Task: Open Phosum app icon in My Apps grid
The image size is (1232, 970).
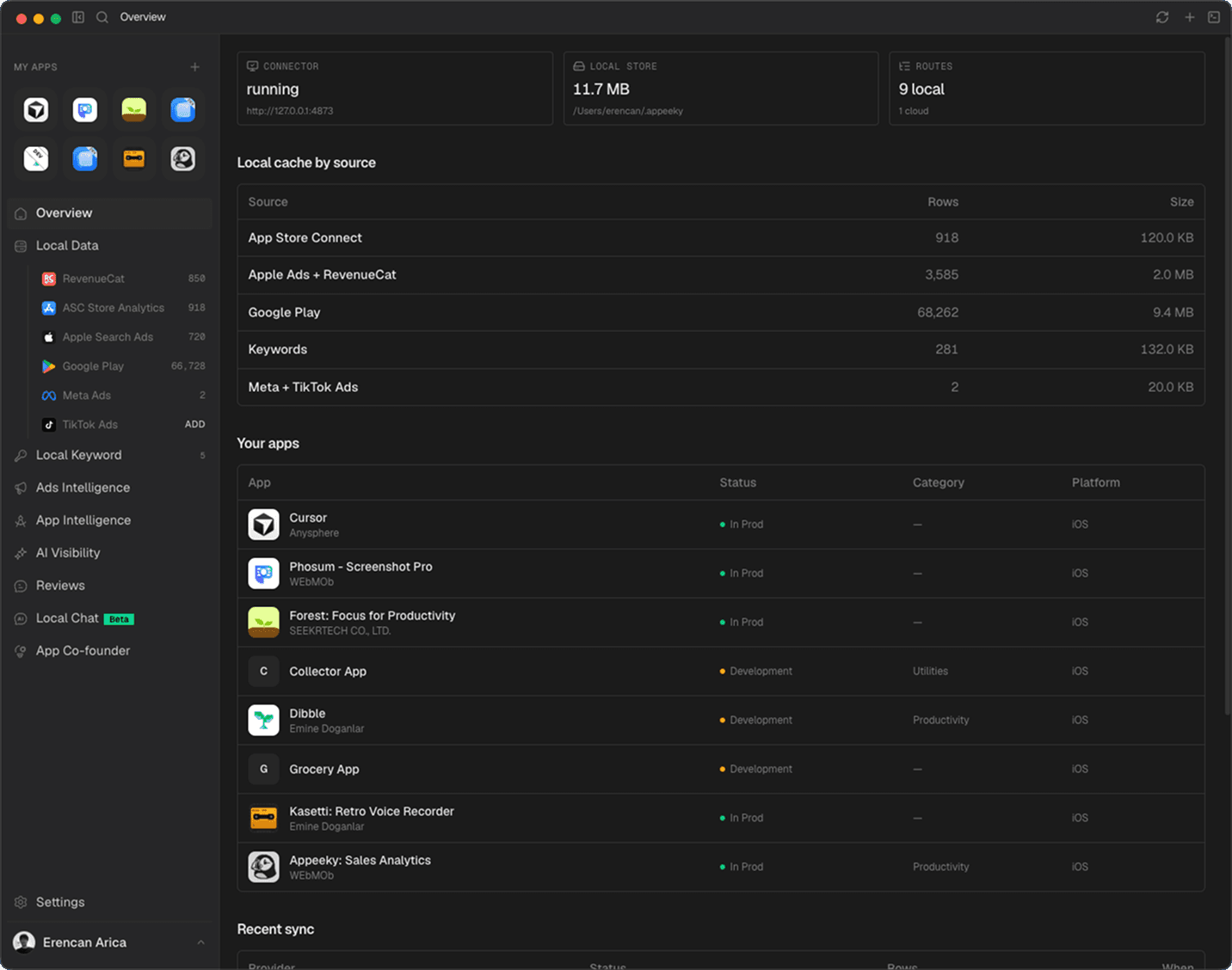Action: (85, 110)
